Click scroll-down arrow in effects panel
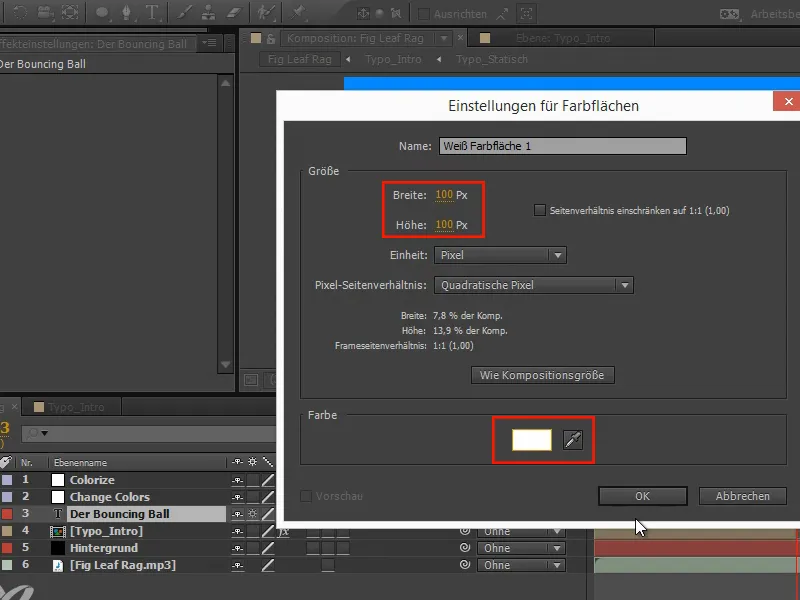800x600 pixels. click(x=226, y=365)
